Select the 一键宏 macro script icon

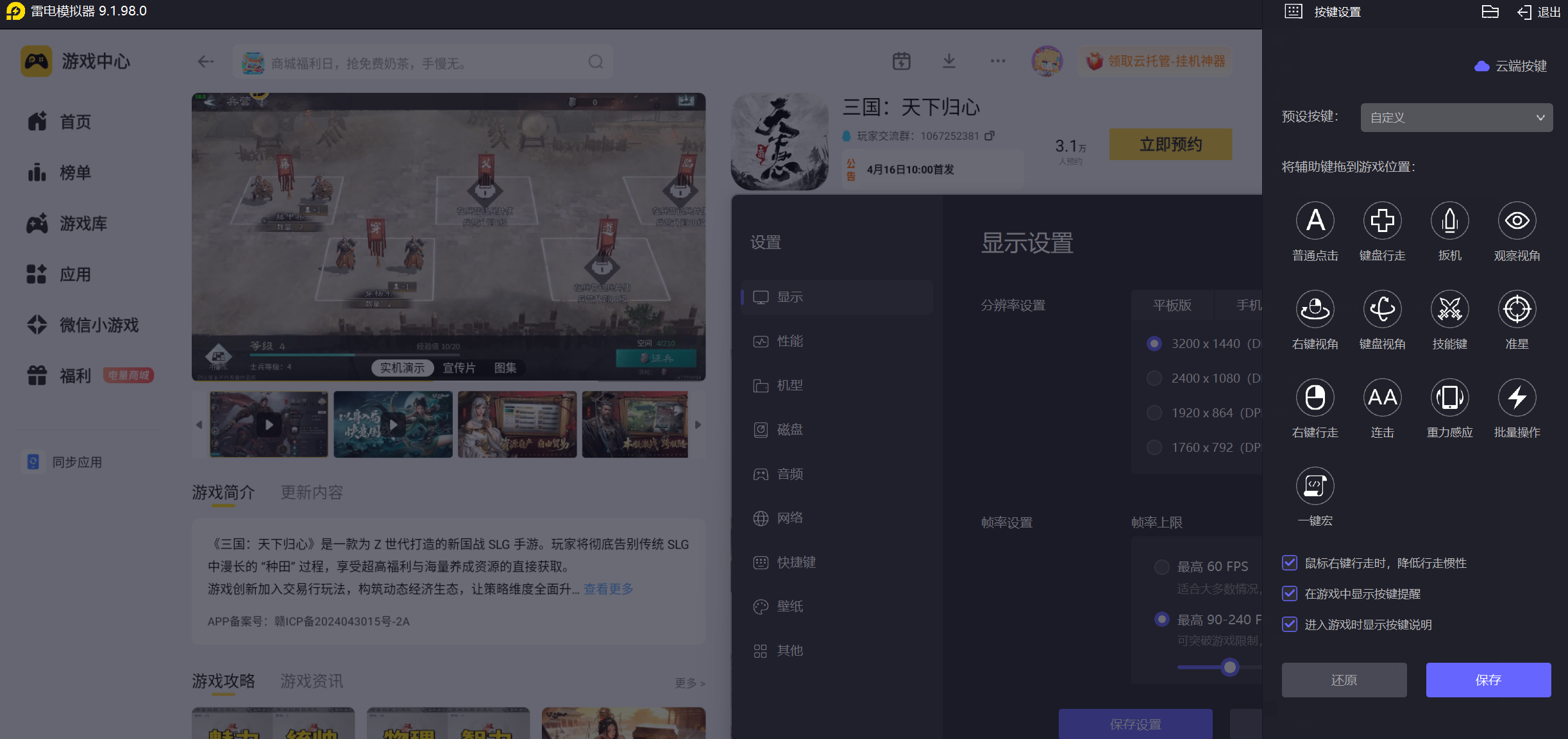coord(1315,486)
